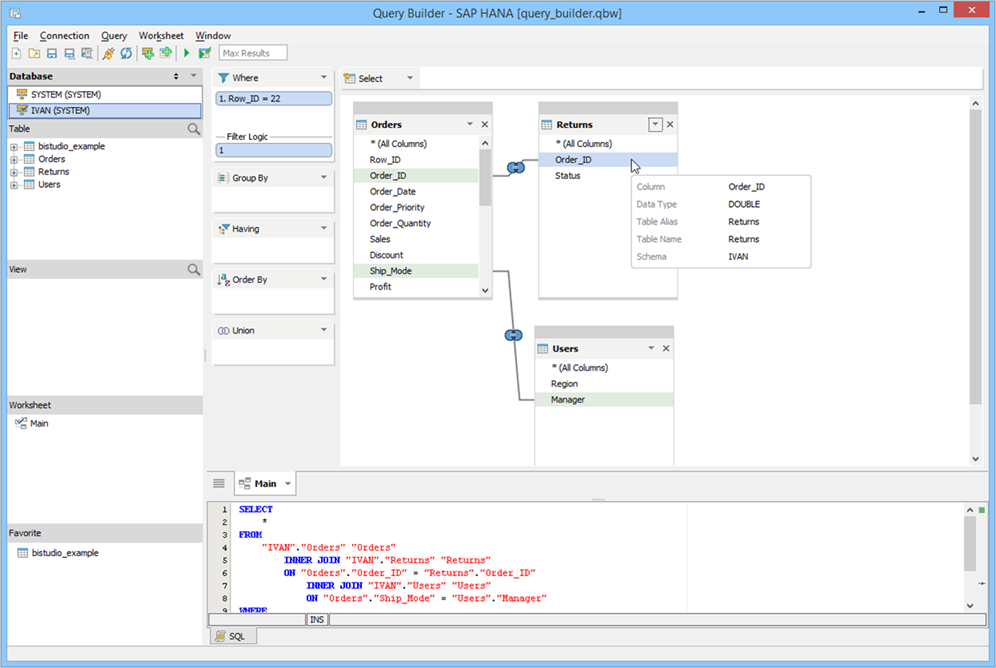Switch to the SQL tab
Screen dimensions: 996x668
[x=233, y=636]
